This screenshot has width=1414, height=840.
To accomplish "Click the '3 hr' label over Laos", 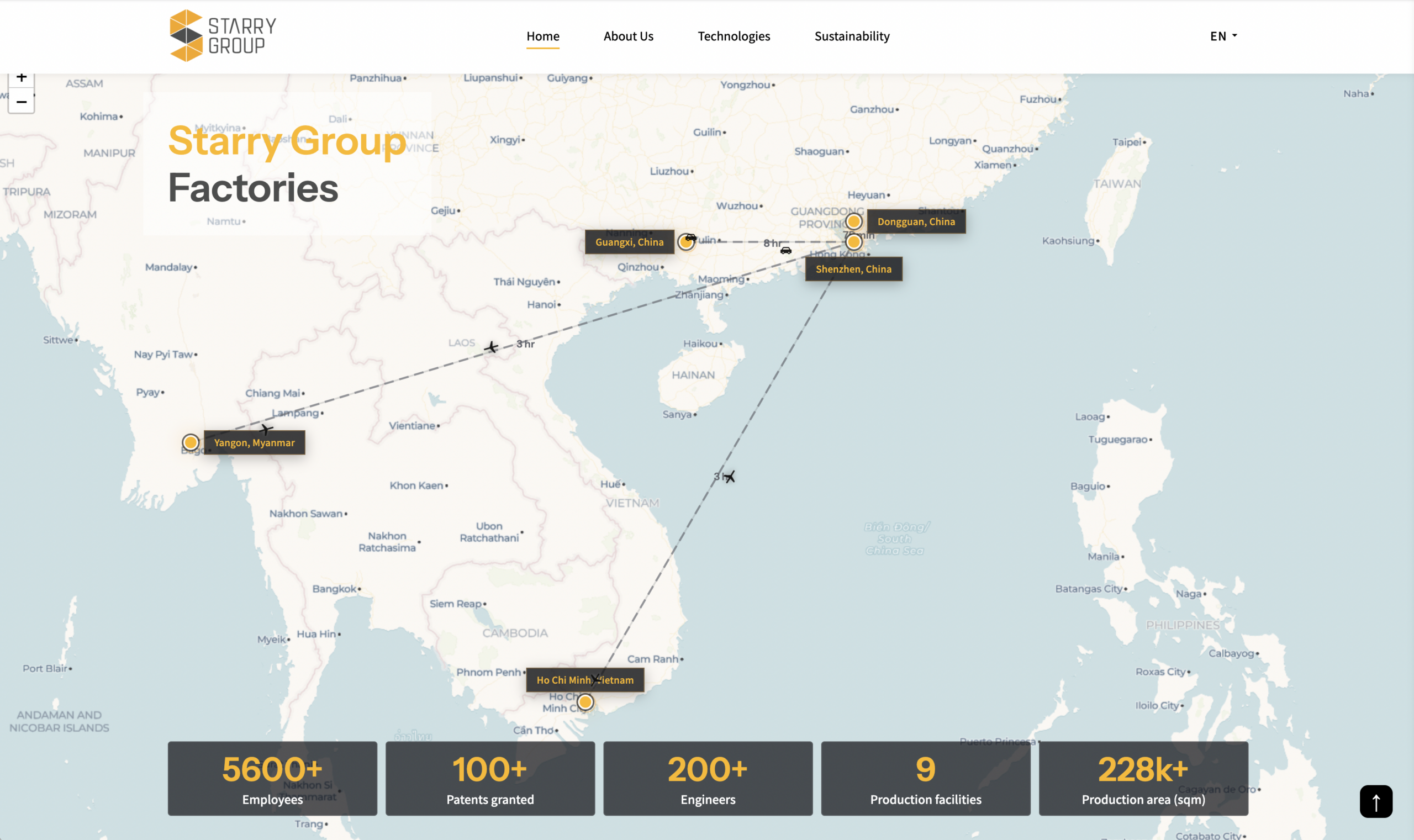I will 525,344.
